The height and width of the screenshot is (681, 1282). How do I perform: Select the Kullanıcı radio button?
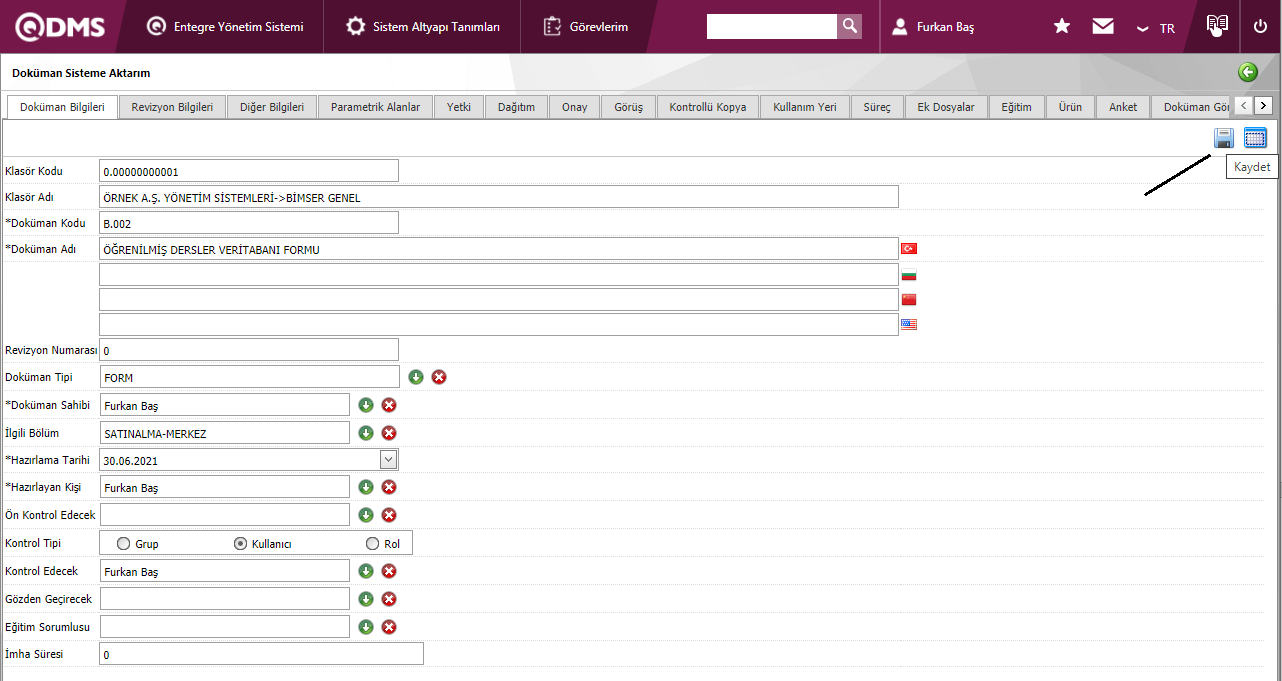point(240,544)
